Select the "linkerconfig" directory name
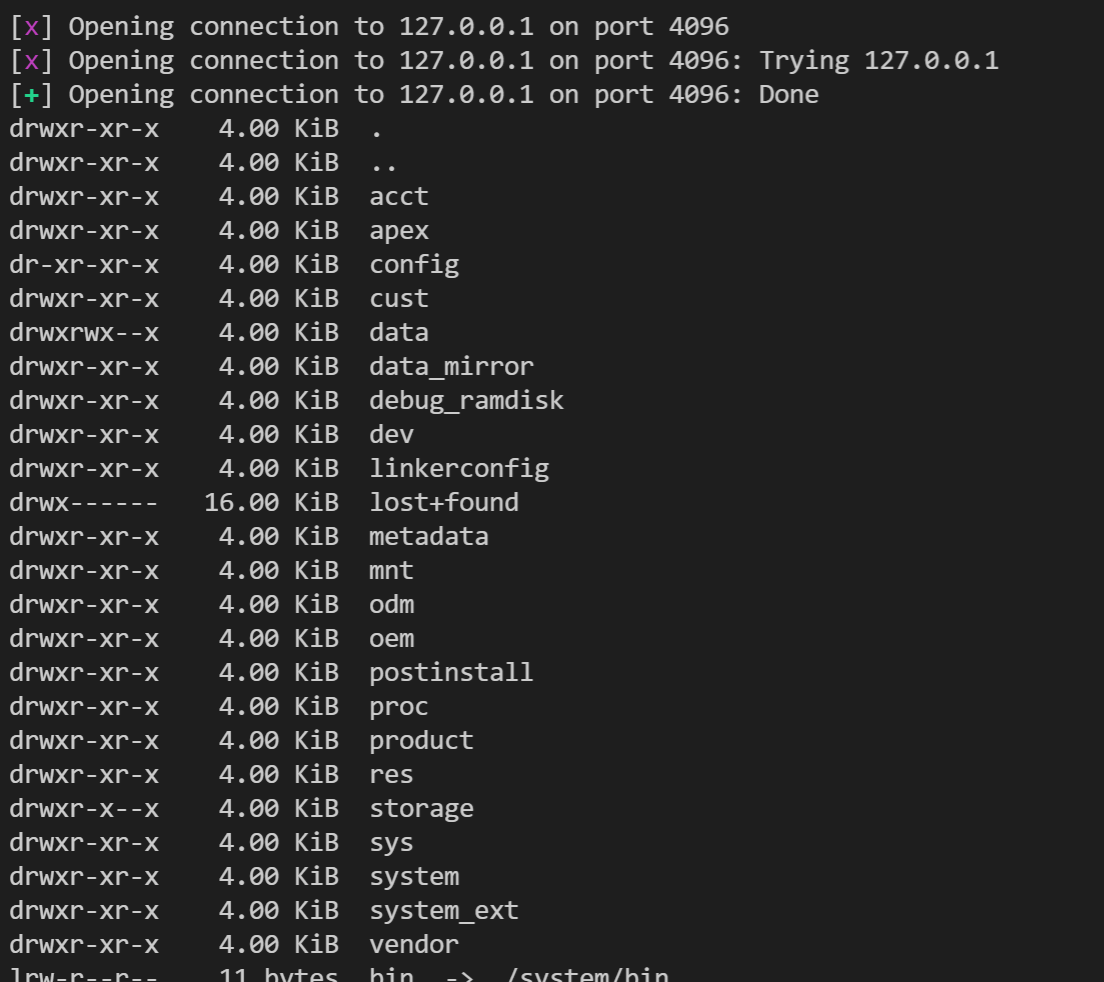The image size is (1104, 982). coord(459,468)
